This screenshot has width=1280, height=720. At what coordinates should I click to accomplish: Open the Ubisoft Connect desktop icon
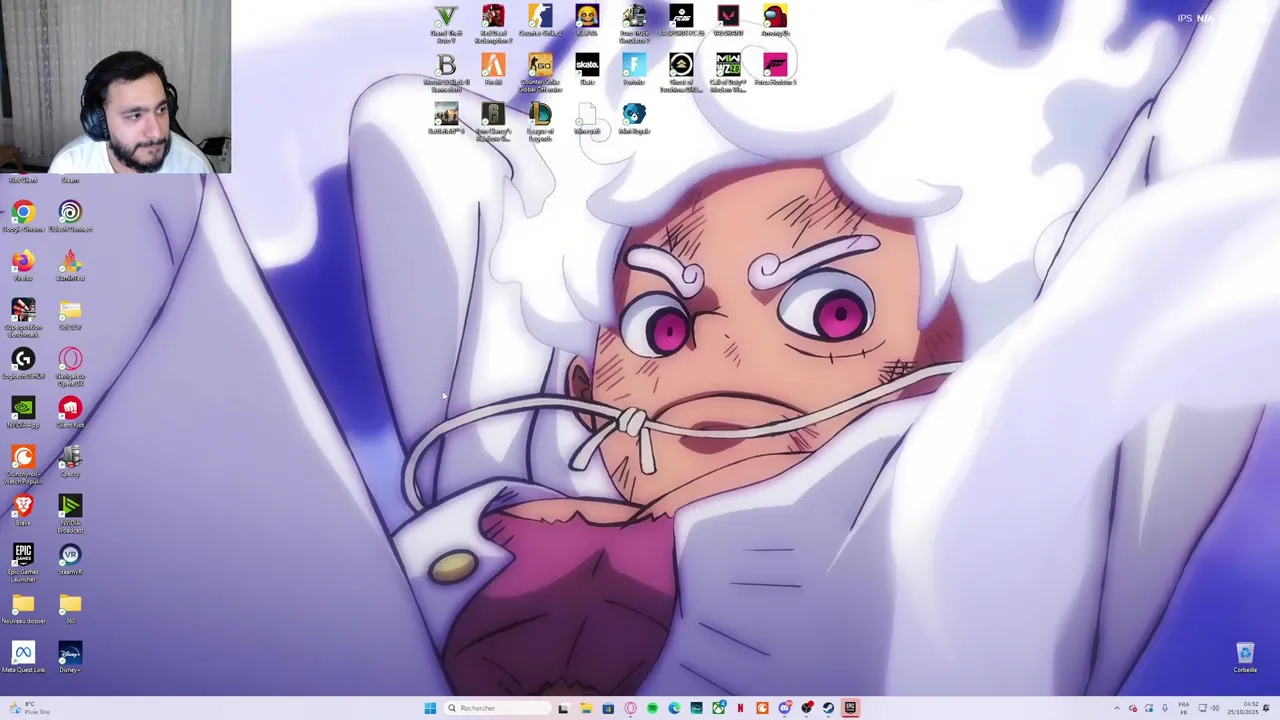70,216
